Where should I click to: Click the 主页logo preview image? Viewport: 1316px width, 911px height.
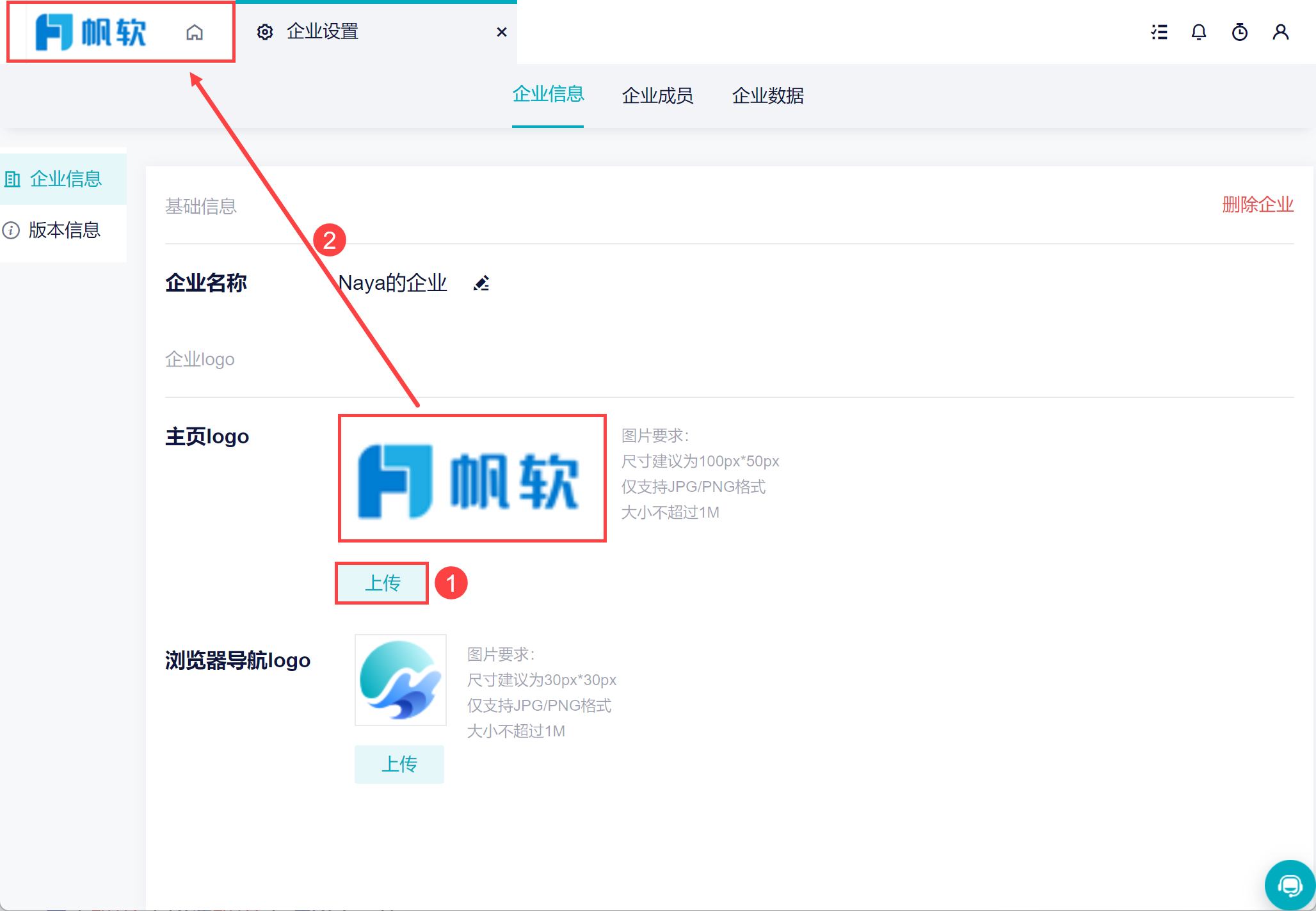coord(472,479)
